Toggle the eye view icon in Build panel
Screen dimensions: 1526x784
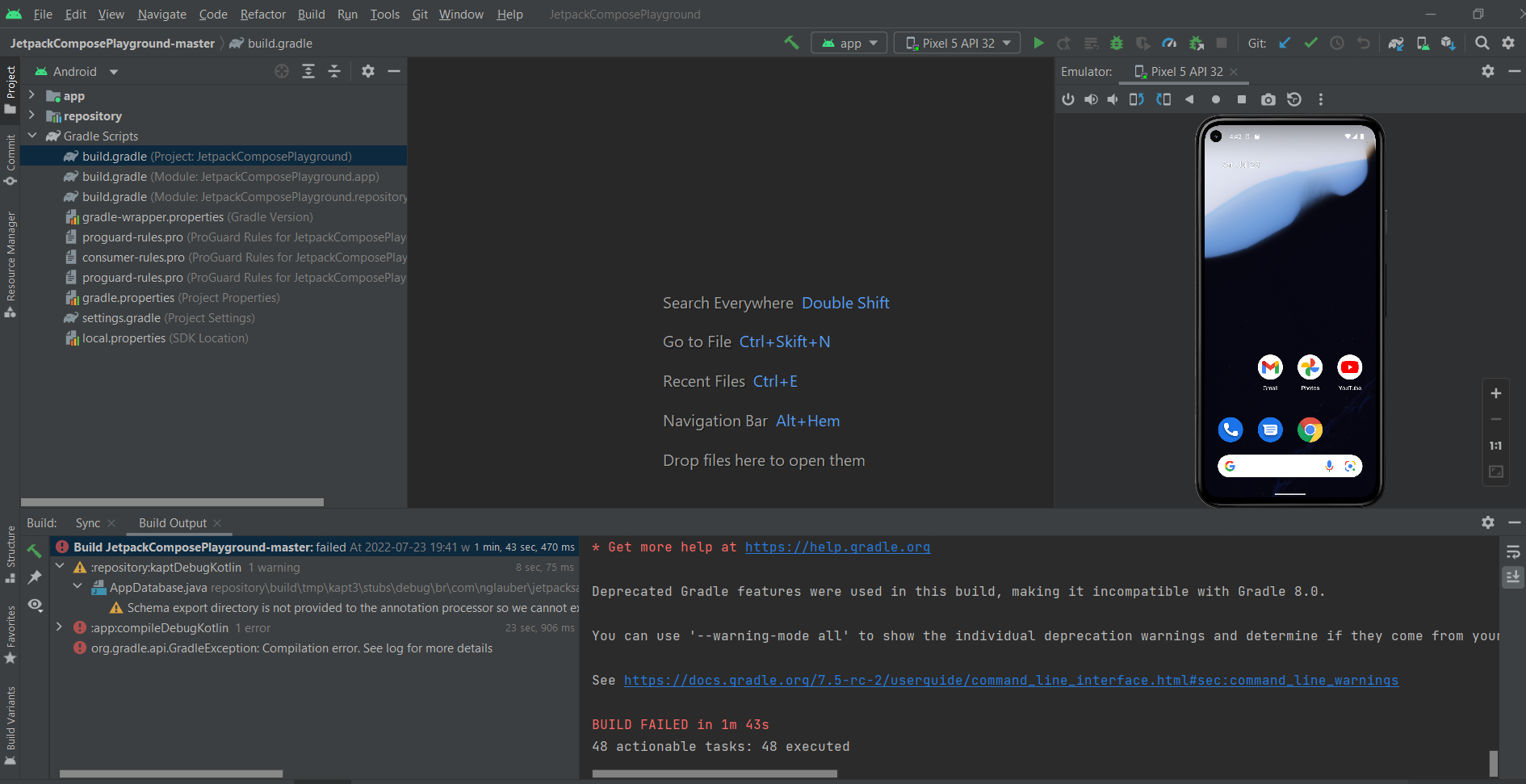[x=35, y=605]
